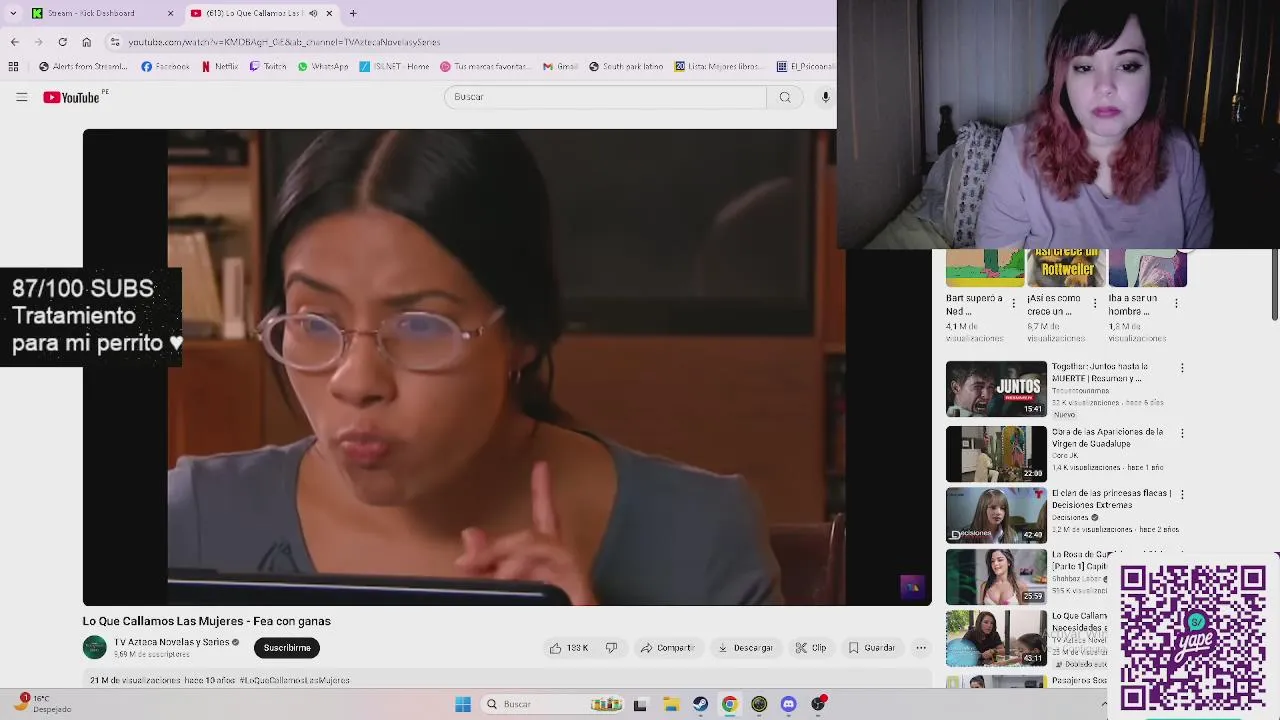Share the video via Compartir button
This screenshot has height=720, width=1280.
pos(667,648)
